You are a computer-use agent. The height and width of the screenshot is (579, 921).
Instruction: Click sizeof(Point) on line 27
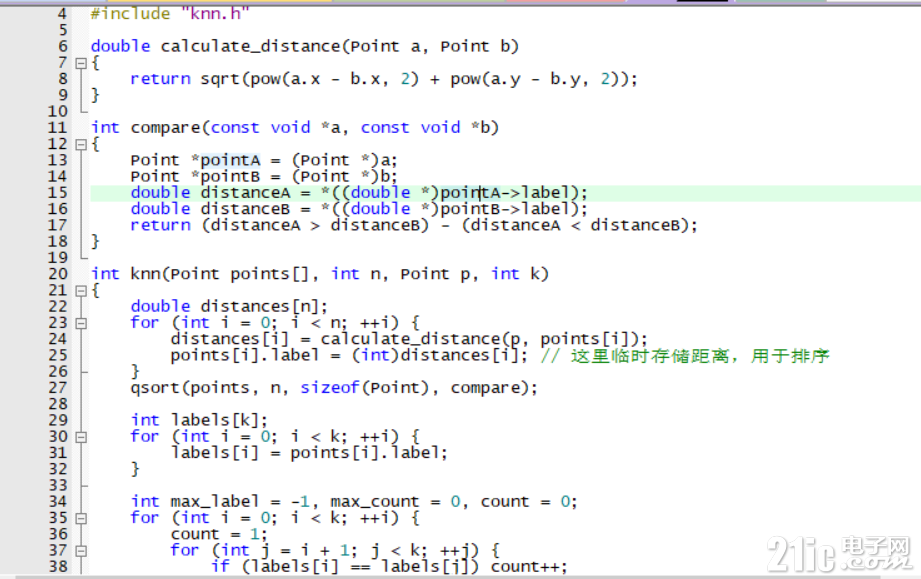click(x=365, y=388)
